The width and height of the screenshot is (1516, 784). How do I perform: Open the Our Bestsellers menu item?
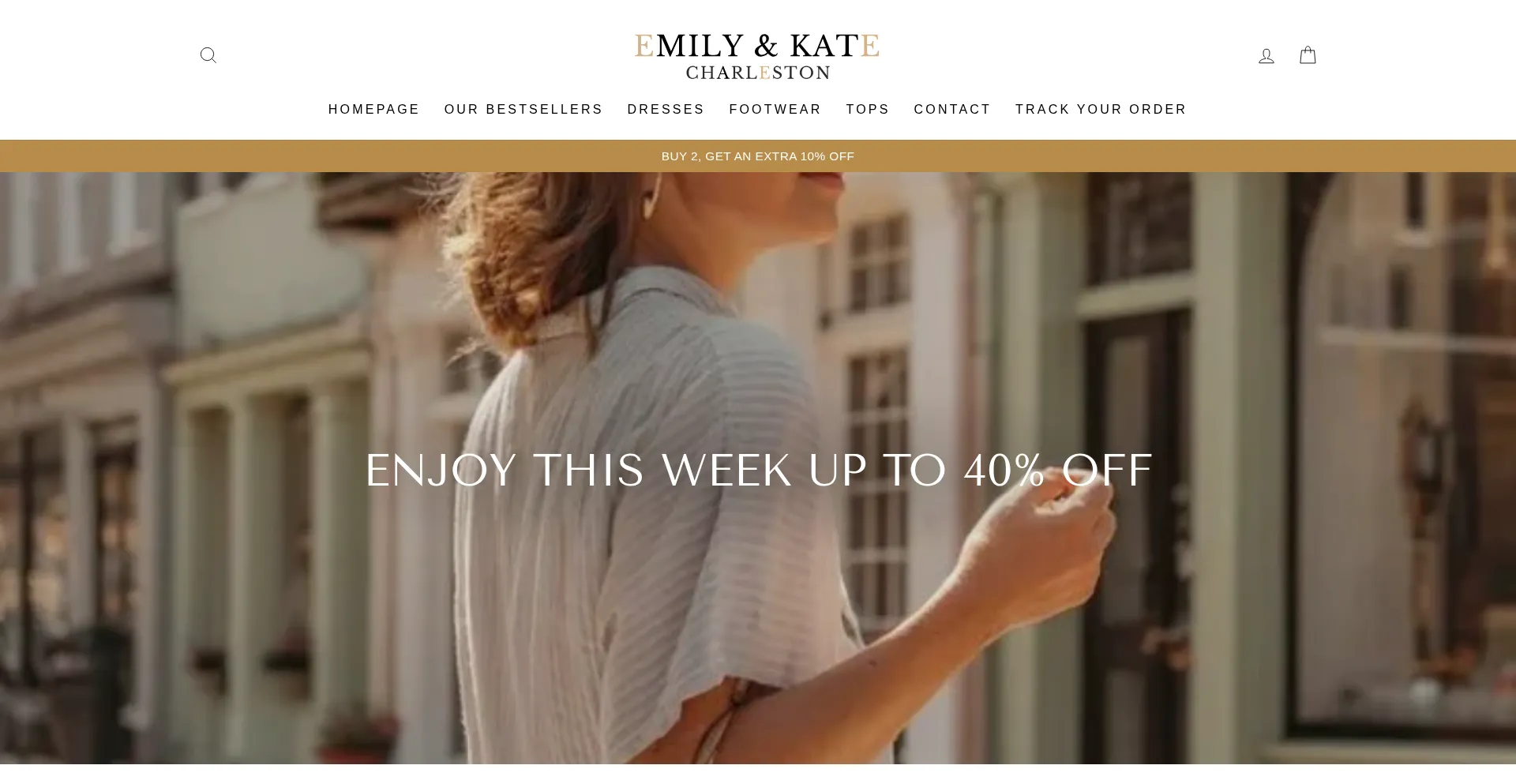pyautogui.click(x=523, y=109)
